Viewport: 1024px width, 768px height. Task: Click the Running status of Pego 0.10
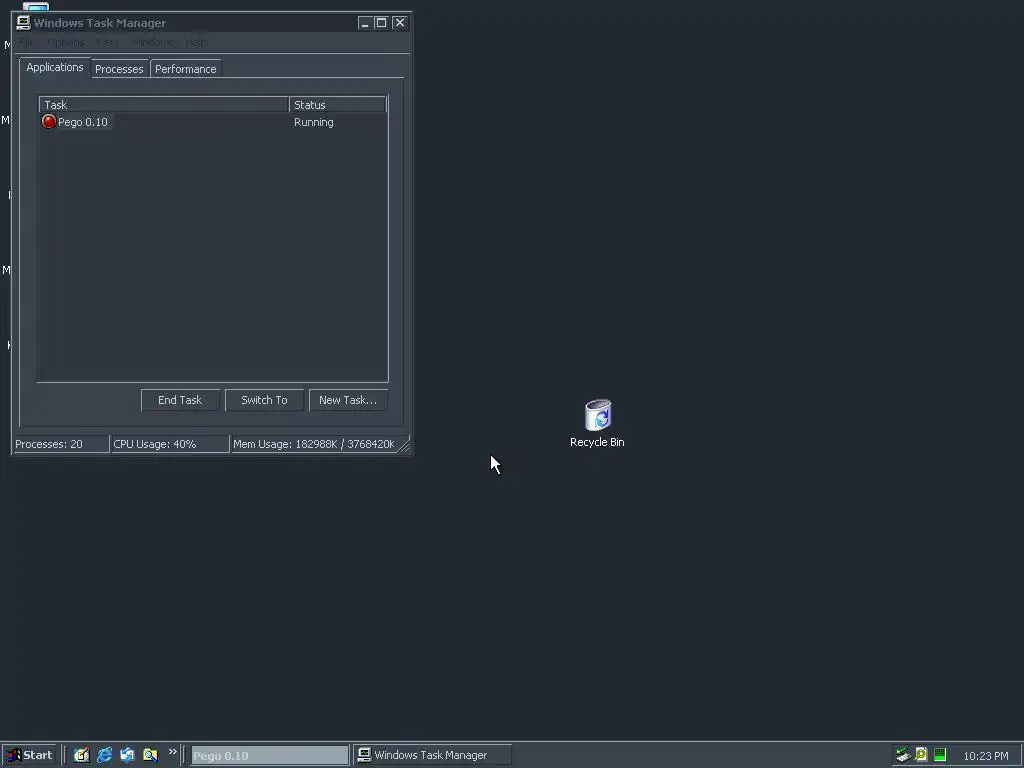pos(313,122)
